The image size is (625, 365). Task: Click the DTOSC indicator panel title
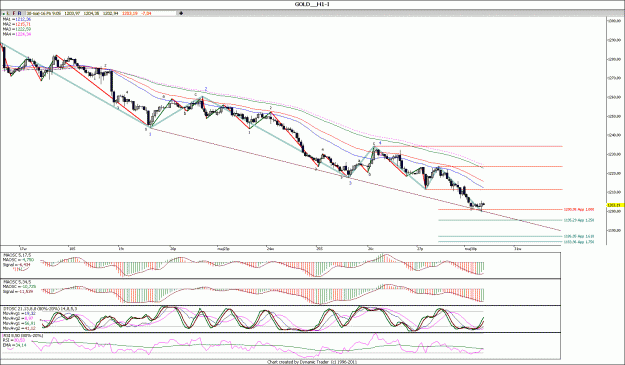(x=40, y=308)
